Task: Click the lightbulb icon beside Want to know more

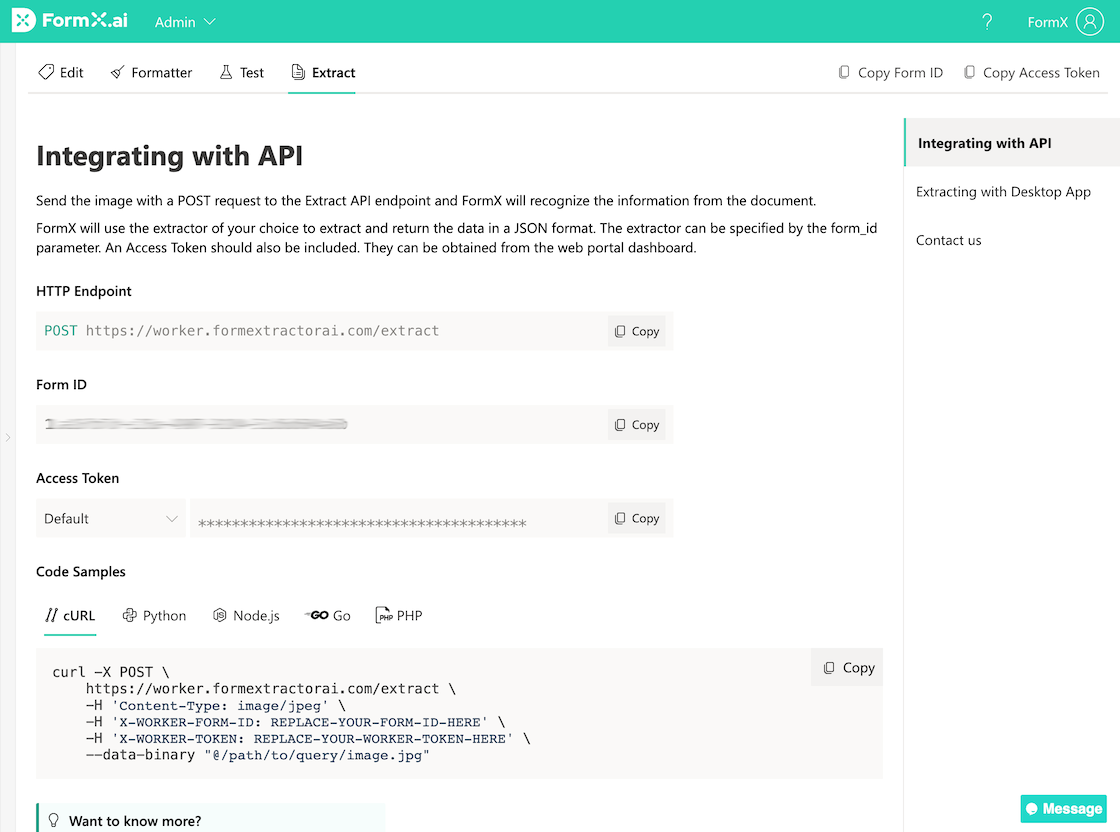Action: click(54, 821)
